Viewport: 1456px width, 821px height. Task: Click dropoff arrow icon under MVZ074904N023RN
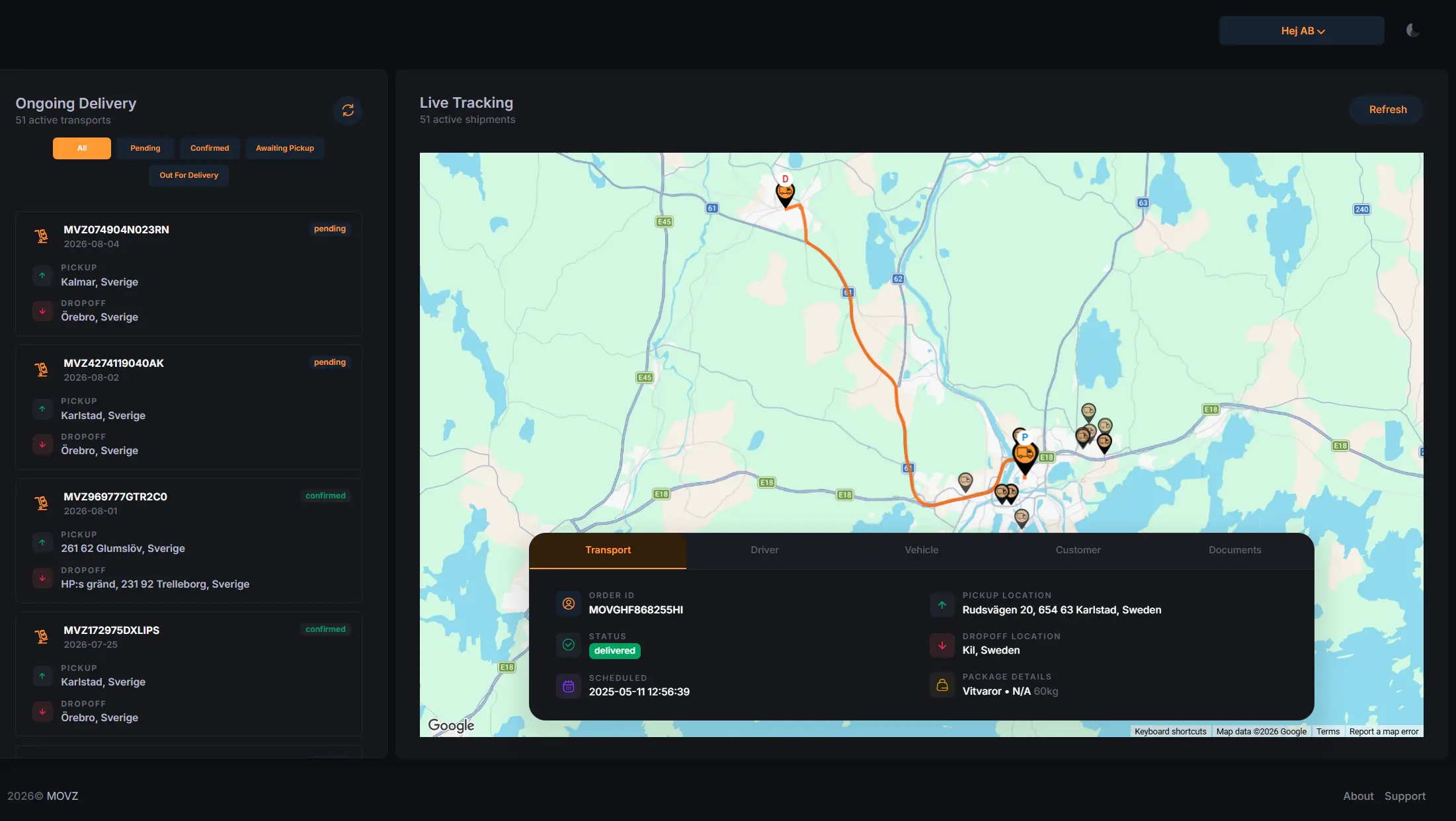pyautogui.click(x=42, y=311)
